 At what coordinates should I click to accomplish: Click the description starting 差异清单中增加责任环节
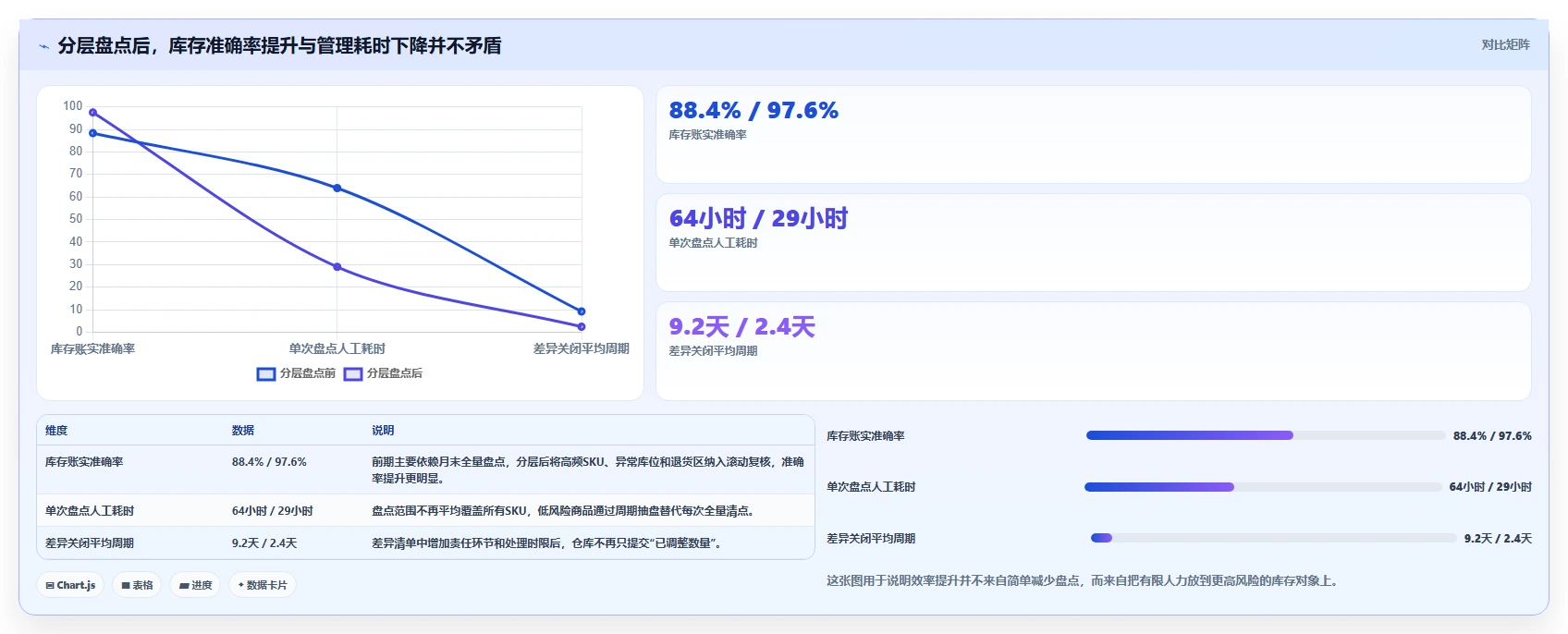546,543
